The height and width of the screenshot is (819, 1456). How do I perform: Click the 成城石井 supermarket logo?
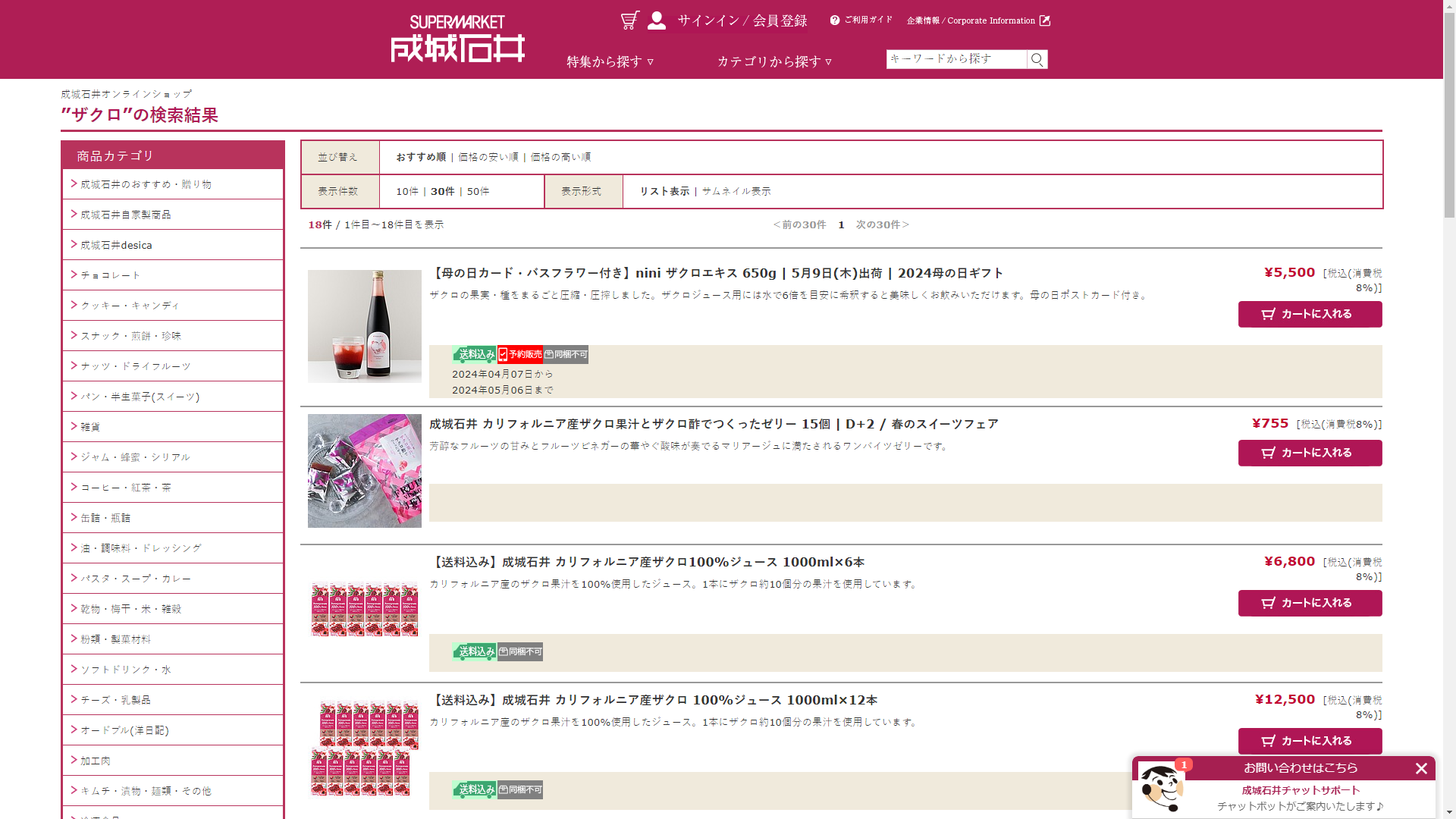tap(457, 39)
